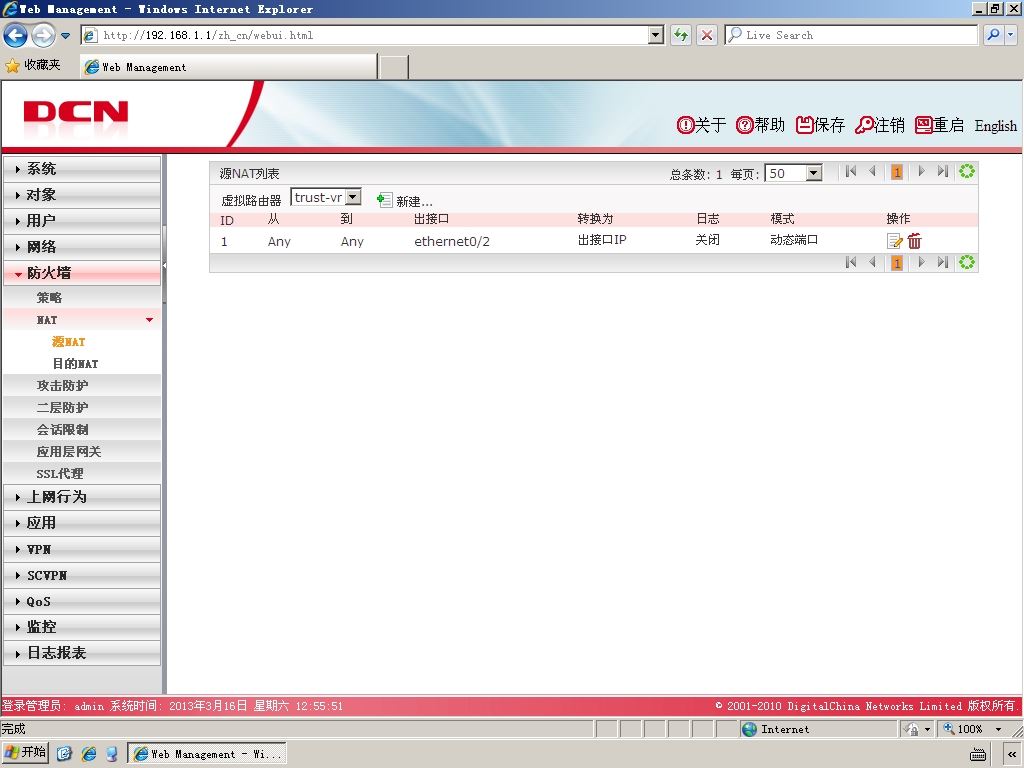Select page 1 in bottom pager
This screenshot has width=1024, height=768.
897,263
